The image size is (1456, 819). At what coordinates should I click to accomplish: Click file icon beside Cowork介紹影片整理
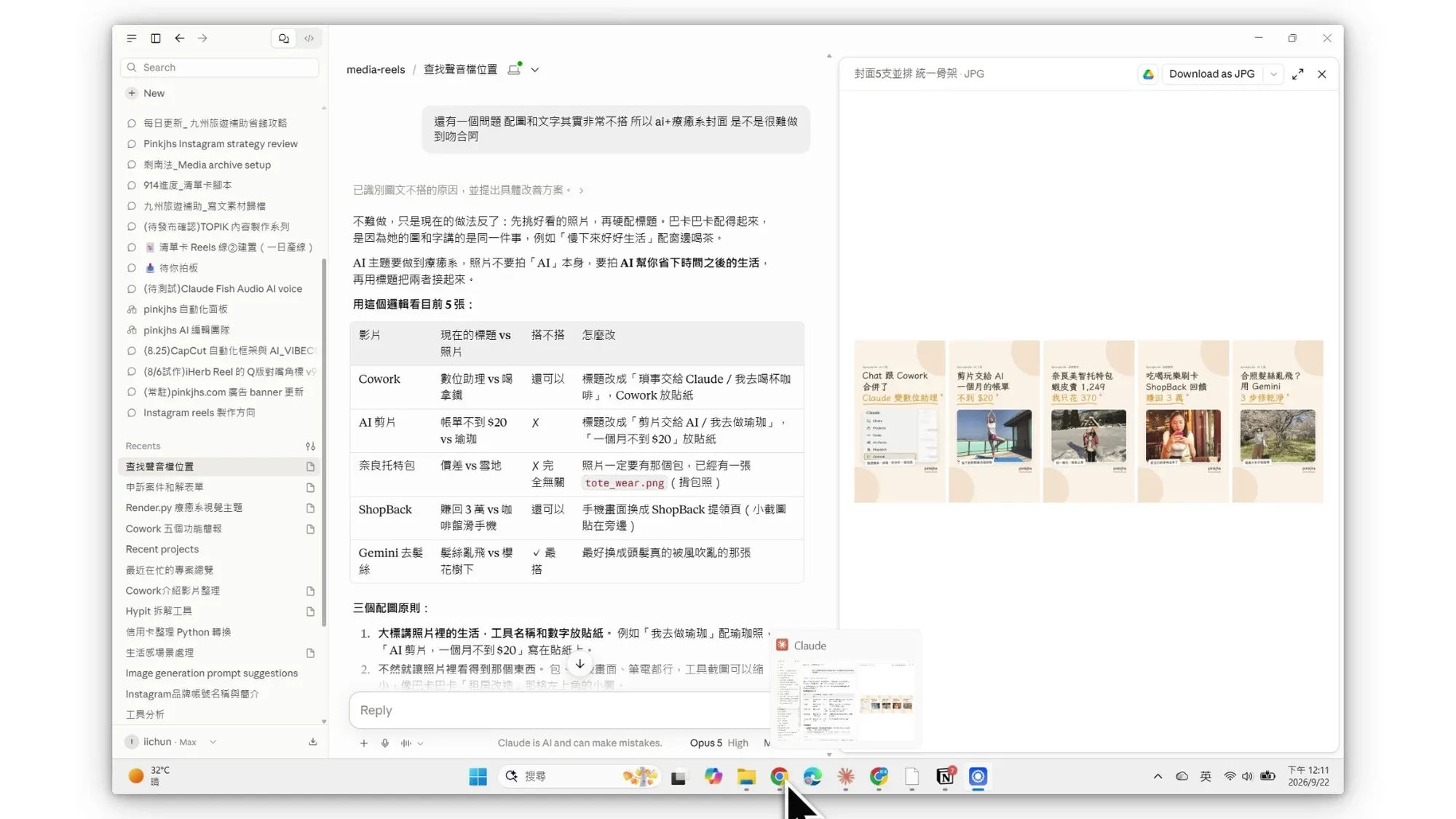tap(311, 591)
